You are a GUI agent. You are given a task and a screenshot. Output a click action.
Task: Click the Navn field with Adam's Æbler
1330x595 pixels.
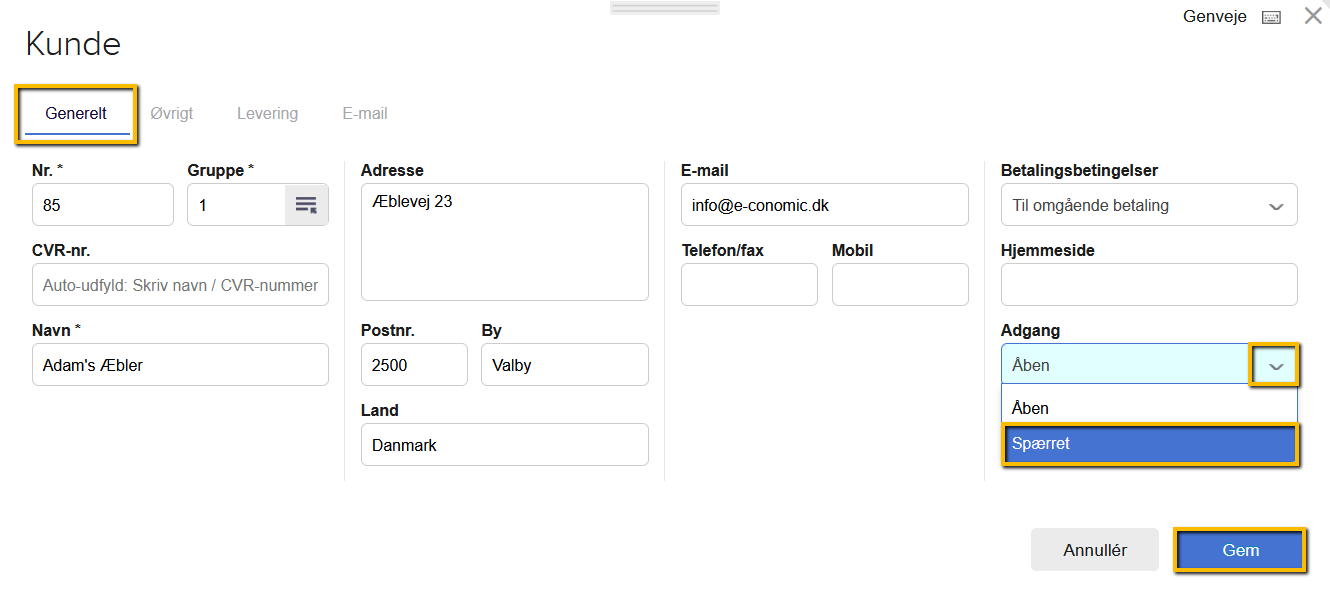coord(180,365)
